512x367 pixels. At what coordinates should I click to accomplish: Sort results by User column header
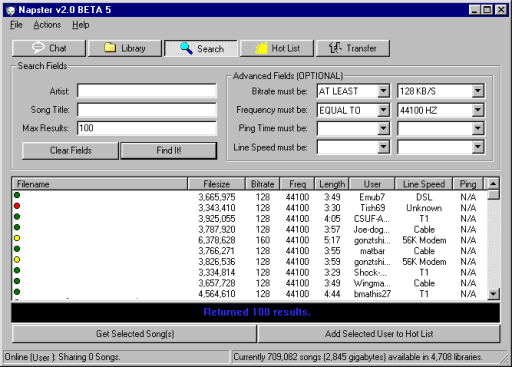(372, 184)
